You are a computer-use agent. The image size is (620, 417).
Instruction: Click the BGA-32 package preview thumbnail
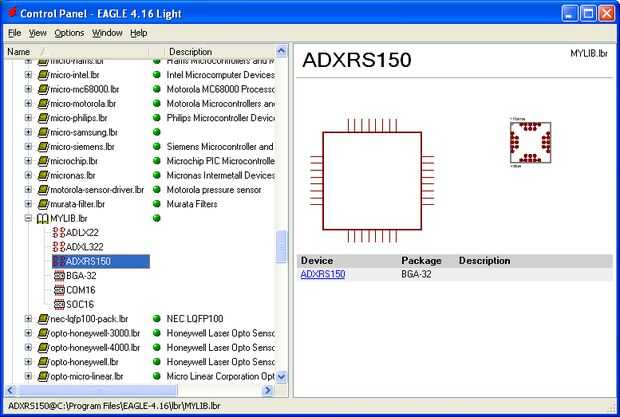click(530, 143)
